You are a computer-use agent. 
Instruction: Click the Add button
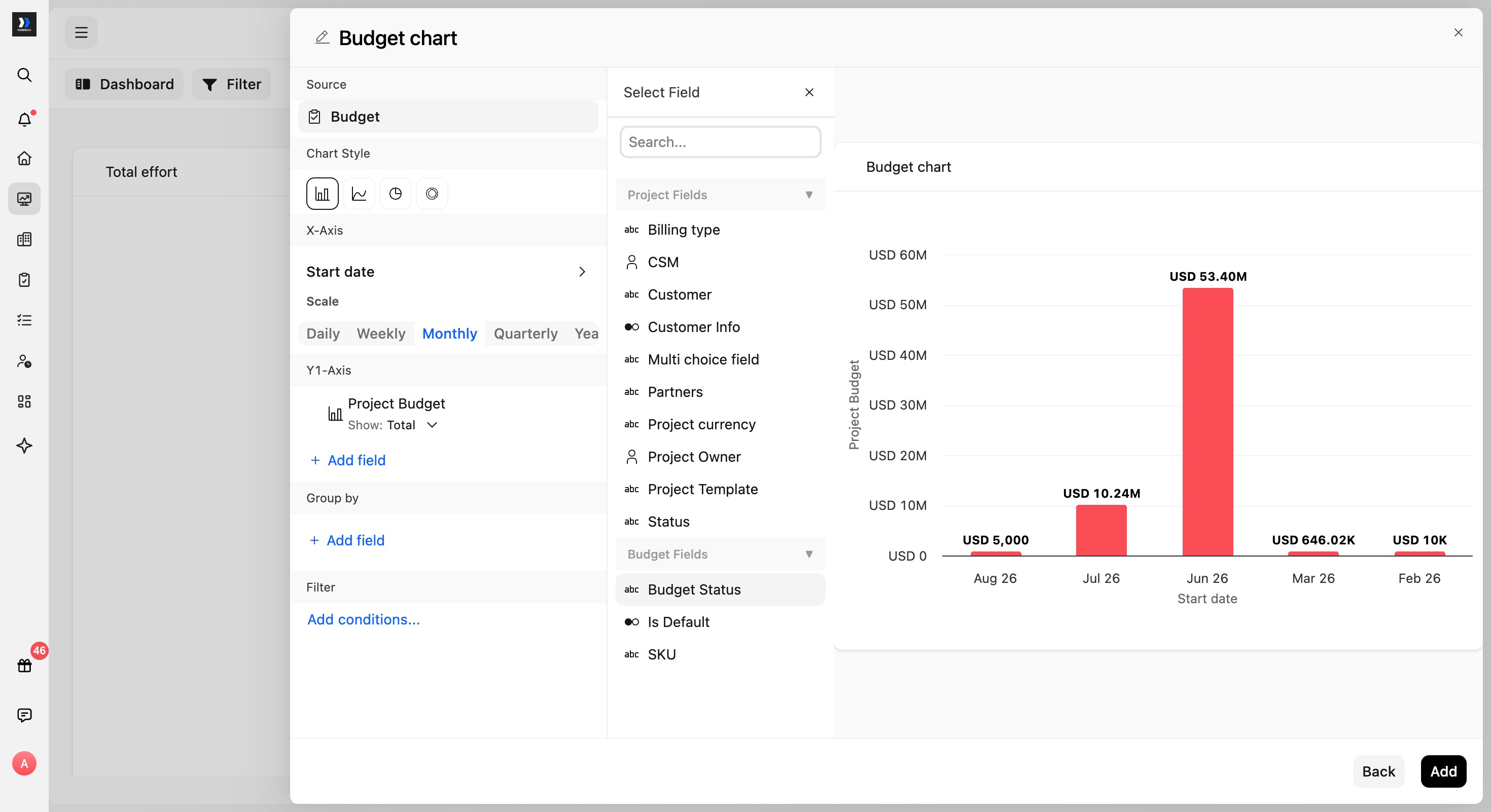[1443, 771]
